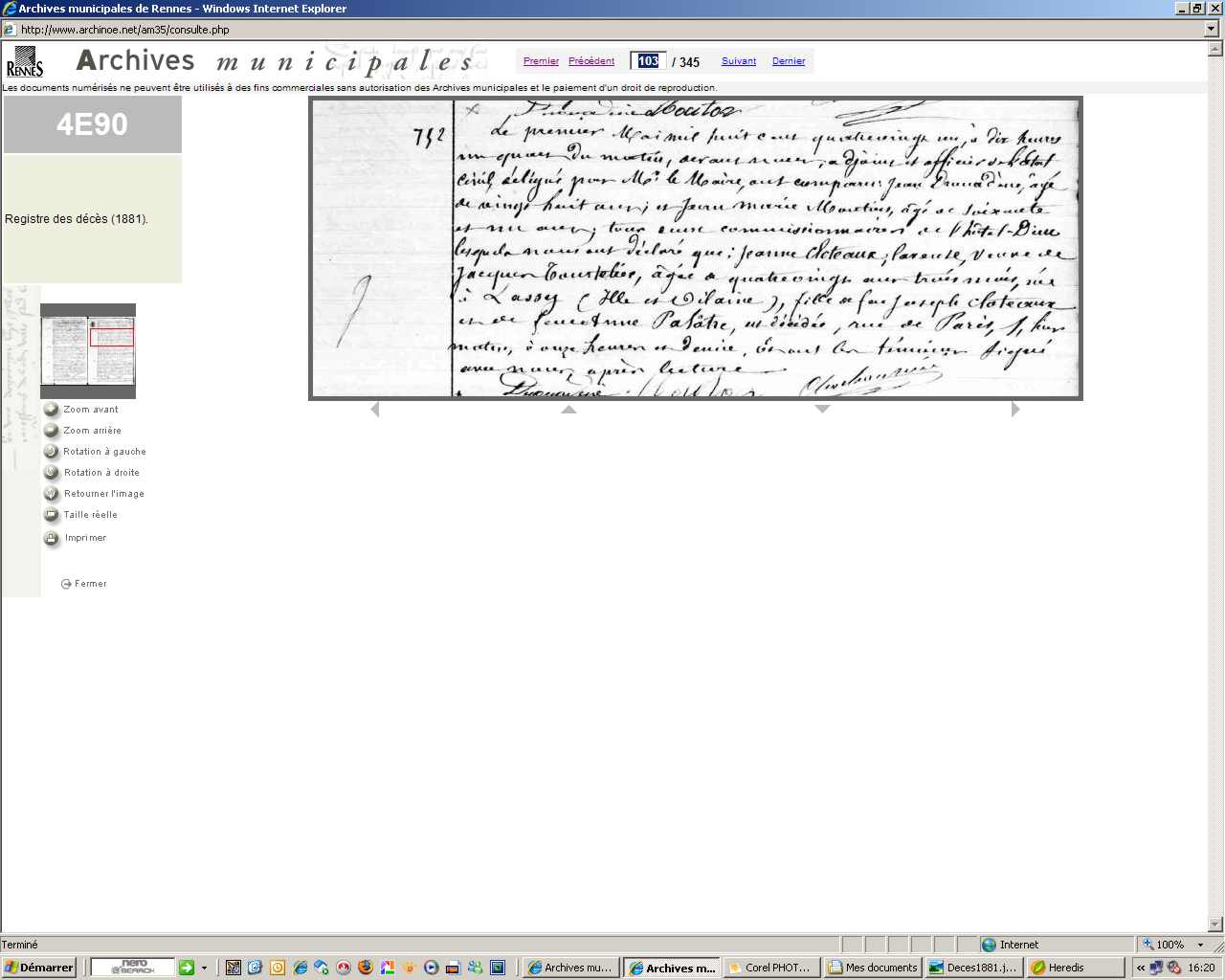This screenshot has width=1225, height=980.
Task: Click the Zoom avant icon
Action: [52, 410]
